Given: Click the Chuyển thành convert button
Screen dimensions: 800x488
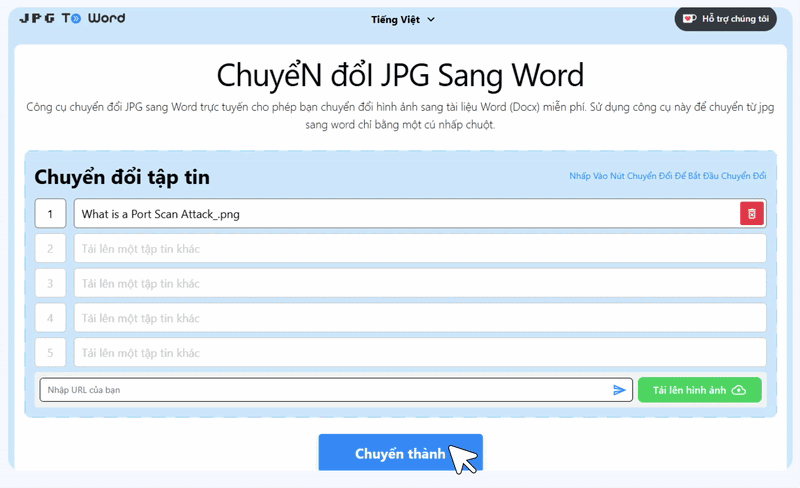Looking at the screenshot, I should (x=401, y=453).
